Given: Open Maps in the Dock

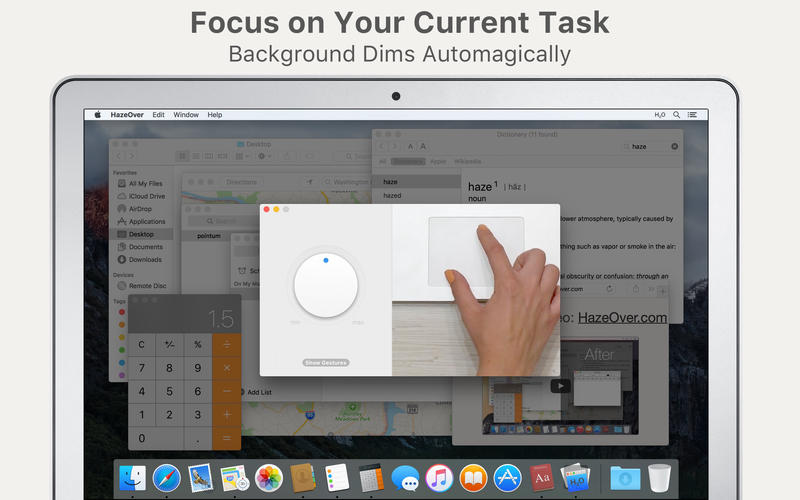Looking at the screenshot, I should 234,479.
